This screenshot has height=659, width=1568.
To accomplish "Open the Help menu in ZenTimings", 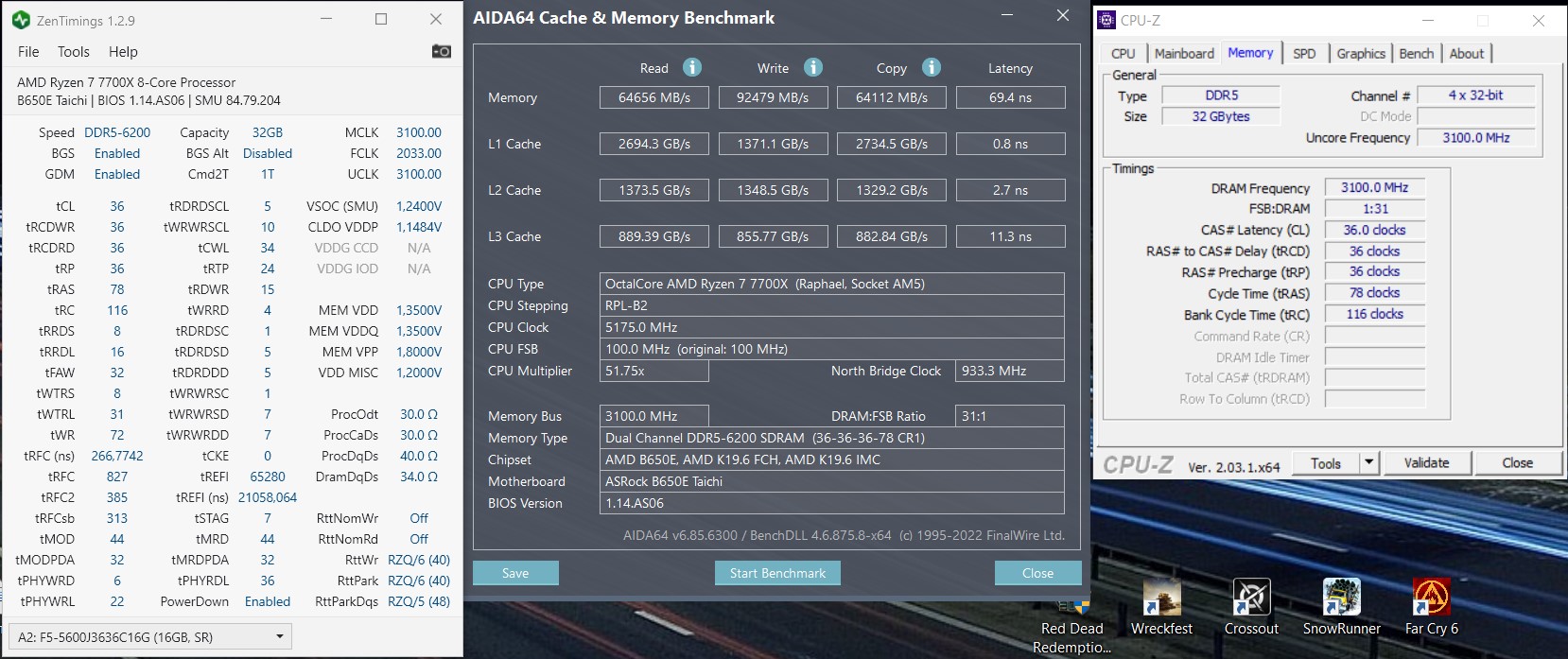I will [123, 52].
